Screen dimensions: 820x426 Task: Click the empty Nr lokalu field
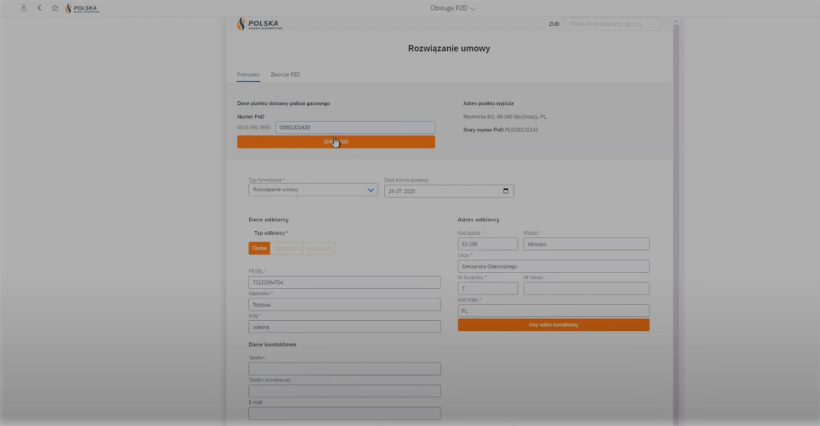click(586, 289)
